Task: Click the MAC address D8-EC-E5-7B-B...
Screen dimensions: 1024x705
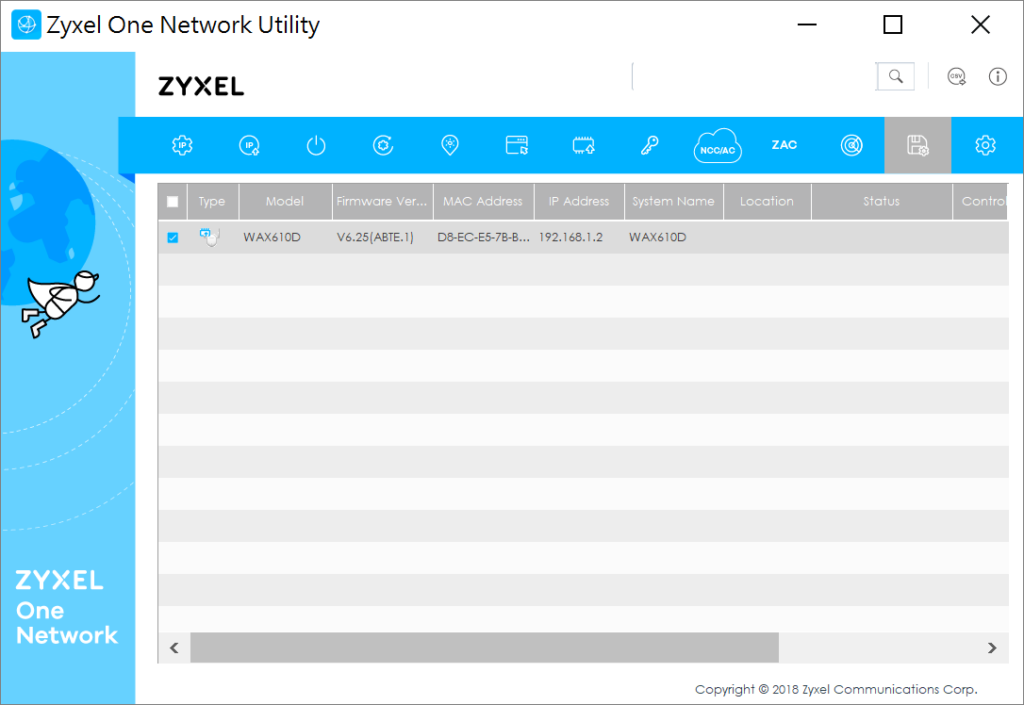Action: point(483,238)
